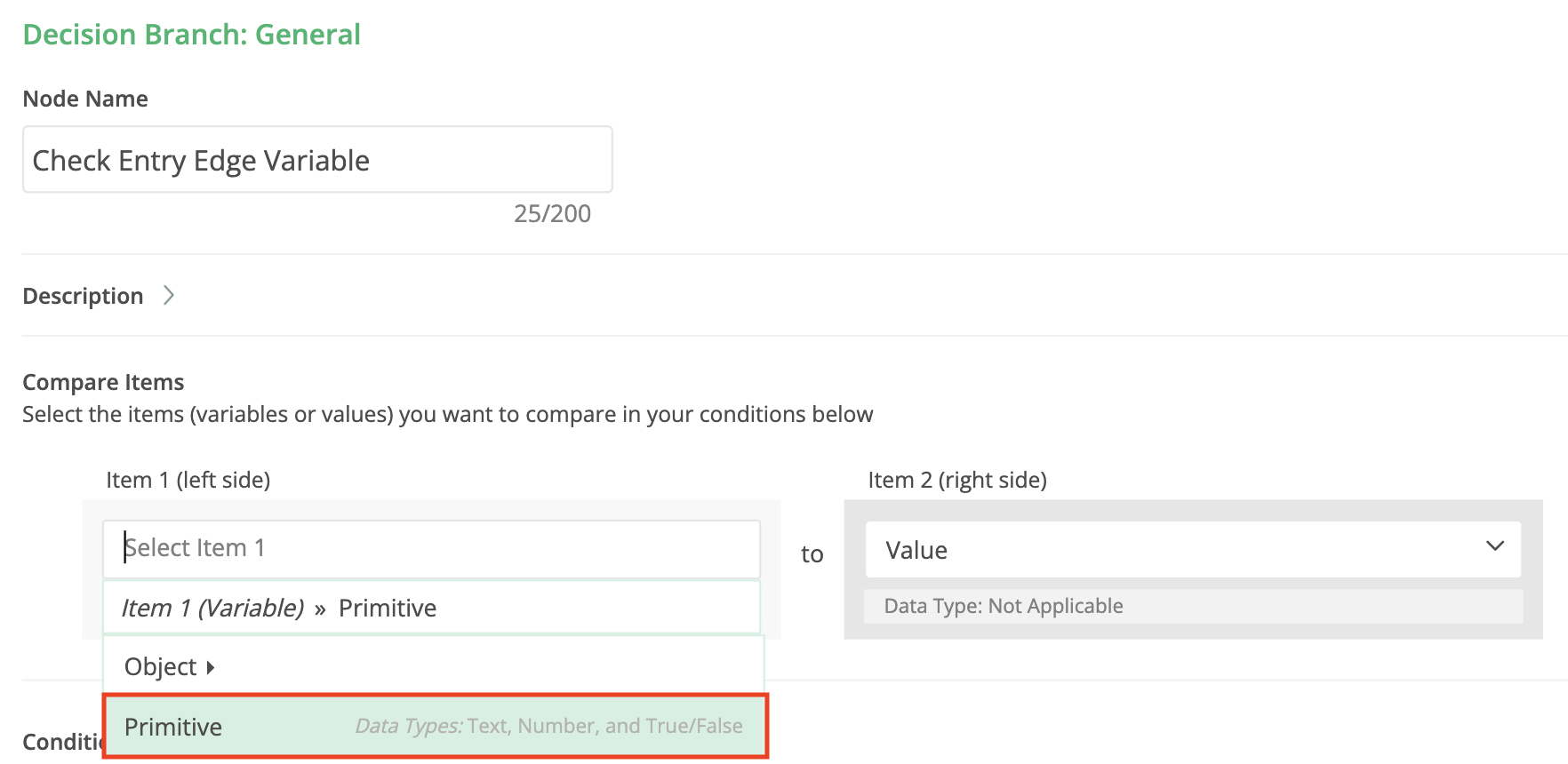1568x764 pixels.
Task: Click the Compare Items section heading
Action: coord(103,382)
